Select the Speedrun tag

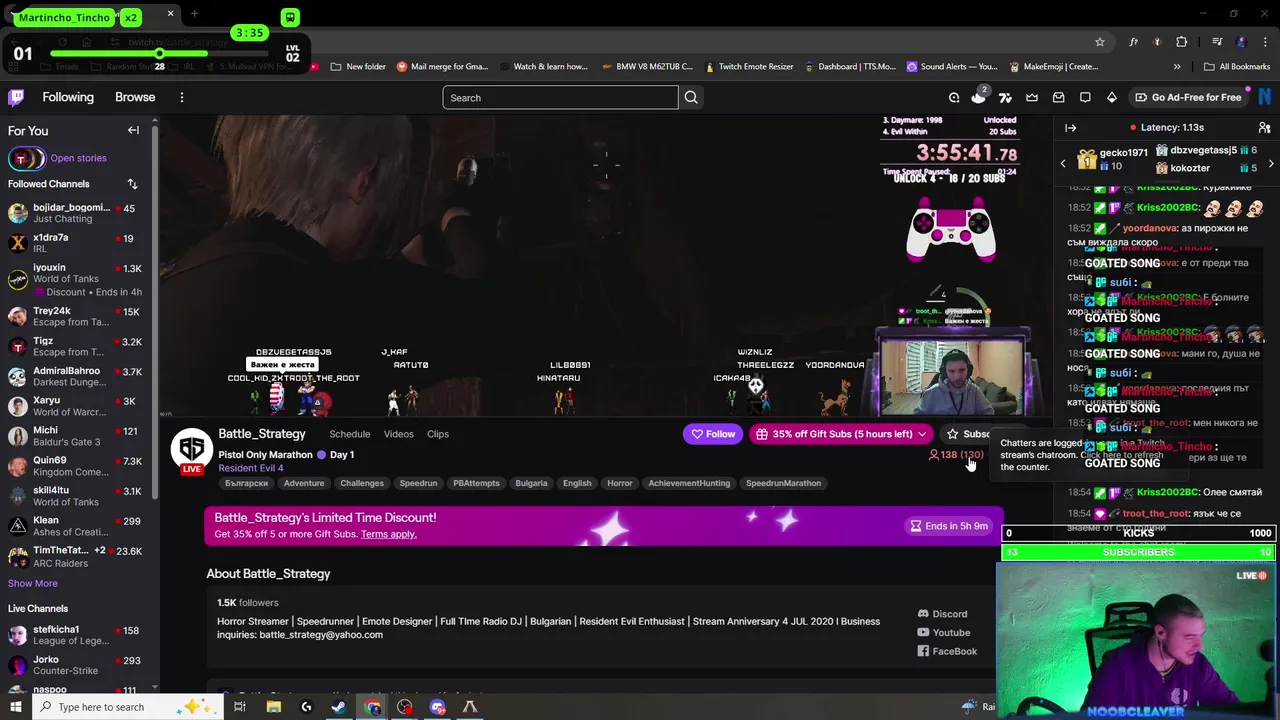[418, 483]
